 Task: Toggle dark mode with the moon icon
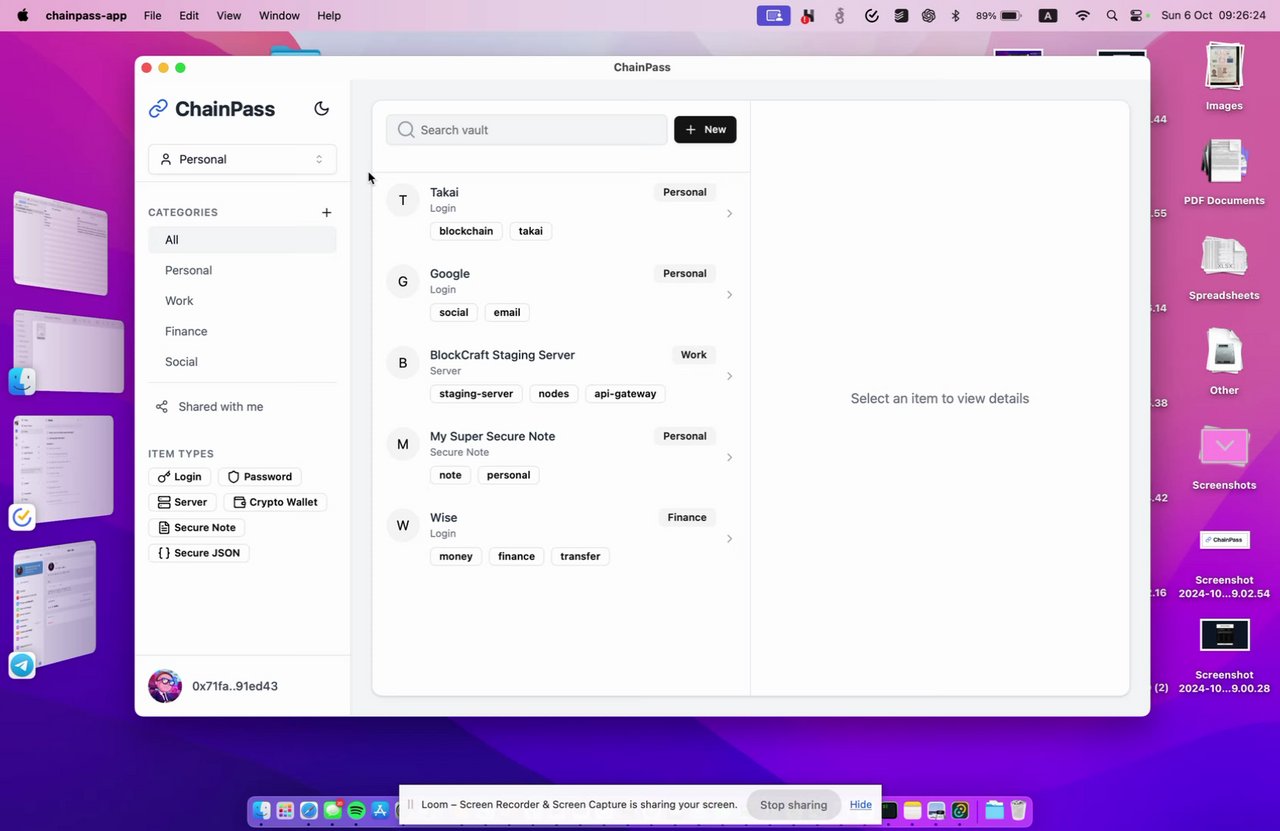[321, 109]
